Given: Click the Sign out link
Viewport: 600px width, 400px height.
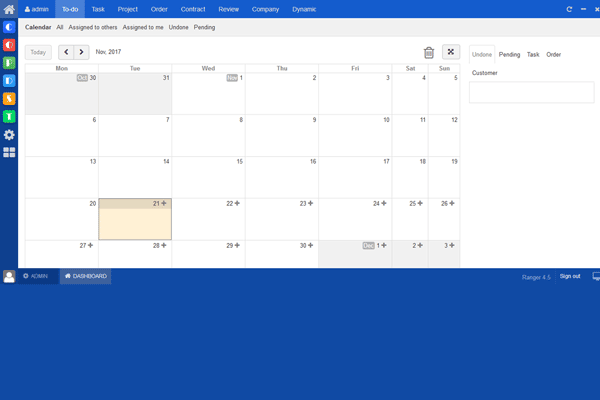Looking at the screenshot, I should point(569,276).
